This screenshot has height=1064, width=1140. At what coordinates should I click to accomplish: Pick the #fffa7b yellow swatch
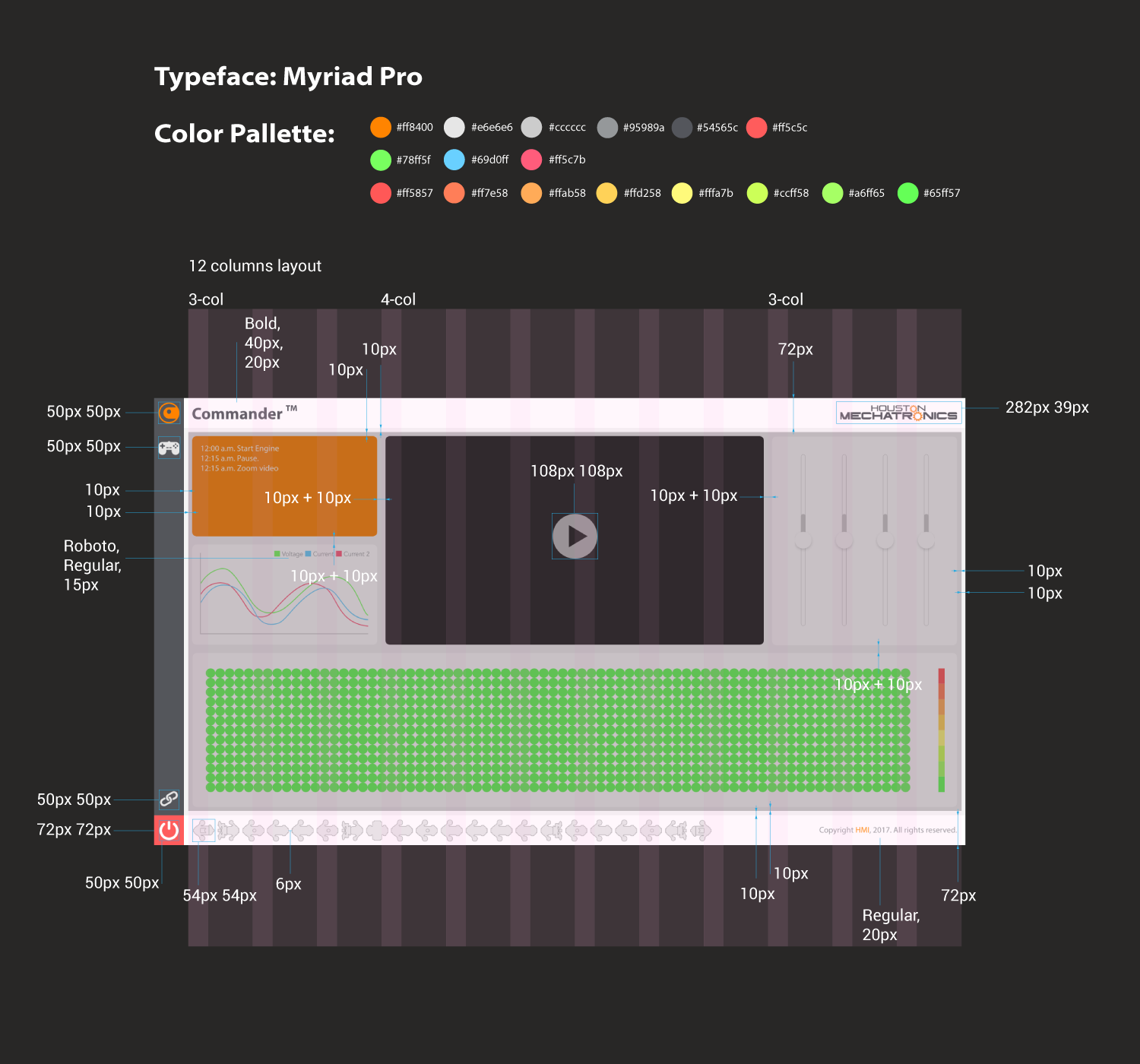click(x=682, y=193)
